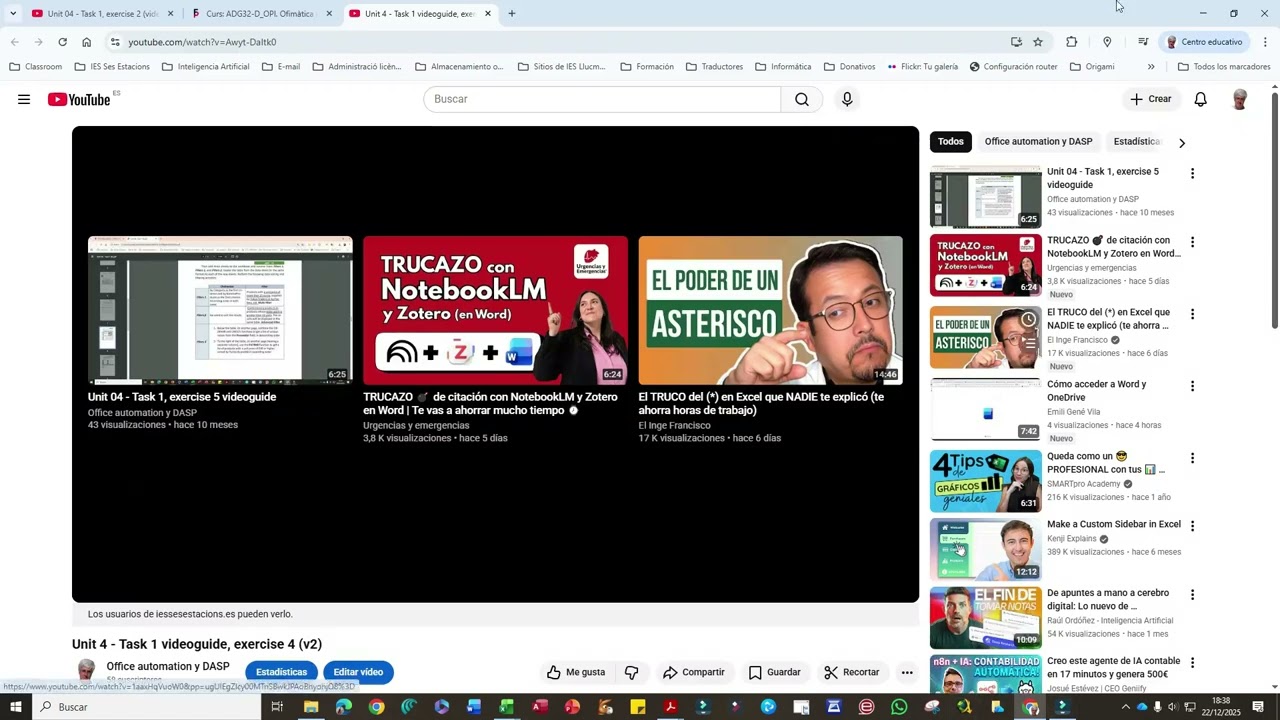Click the 'Recortar' clip button
The image size is (1280, 720).
852,672
